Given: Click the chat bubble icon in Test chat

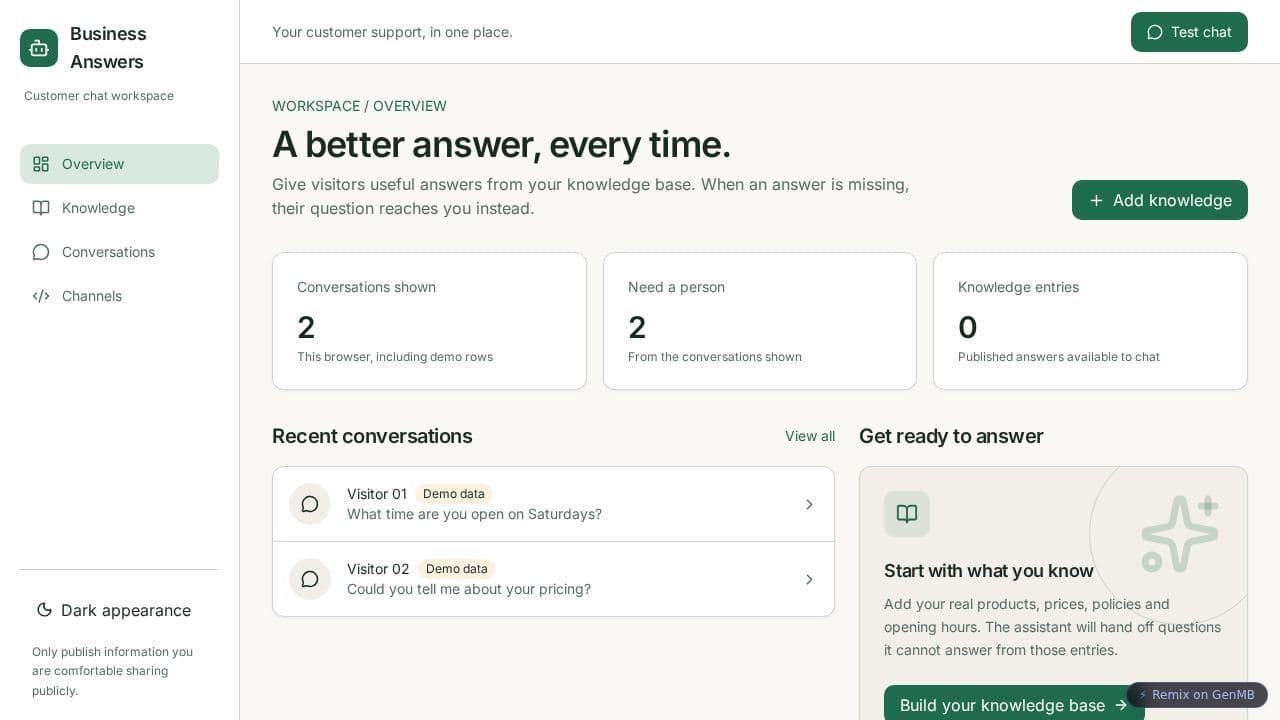Looking at the screenshot, I should click(x=1155, y=32).
